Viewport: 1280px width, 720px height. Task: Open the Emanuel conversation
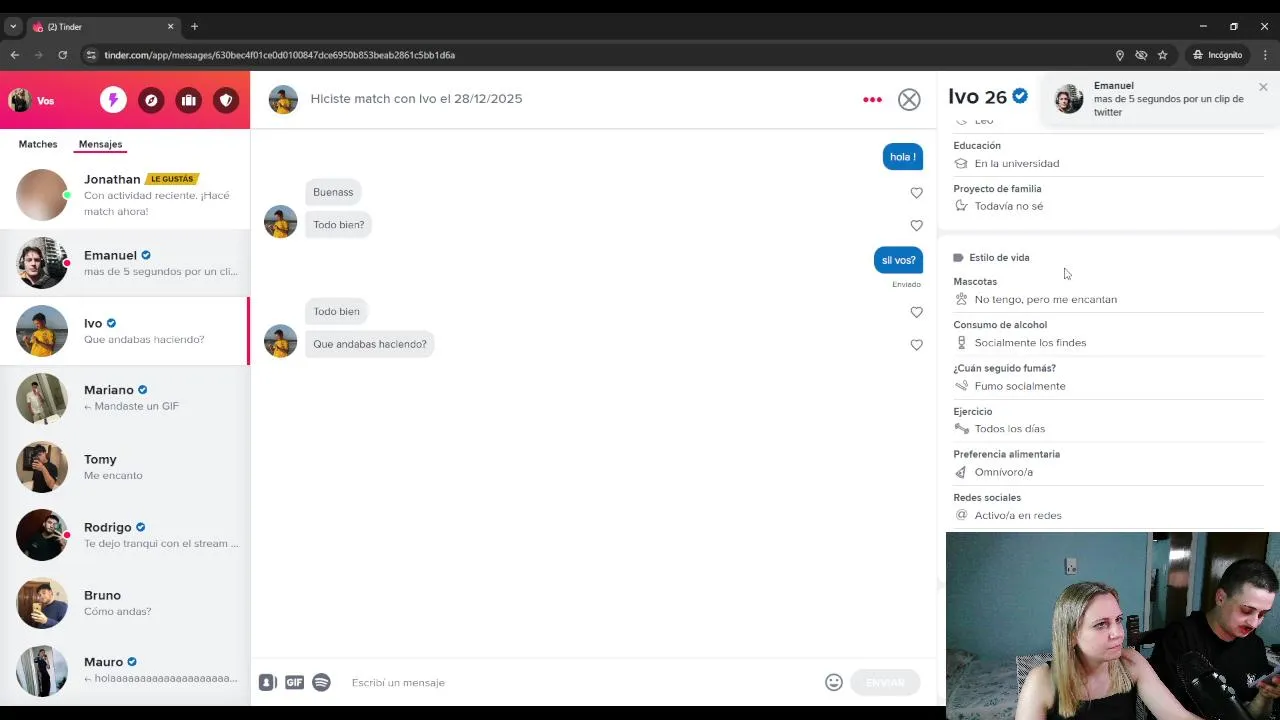[x=125, y=263]
